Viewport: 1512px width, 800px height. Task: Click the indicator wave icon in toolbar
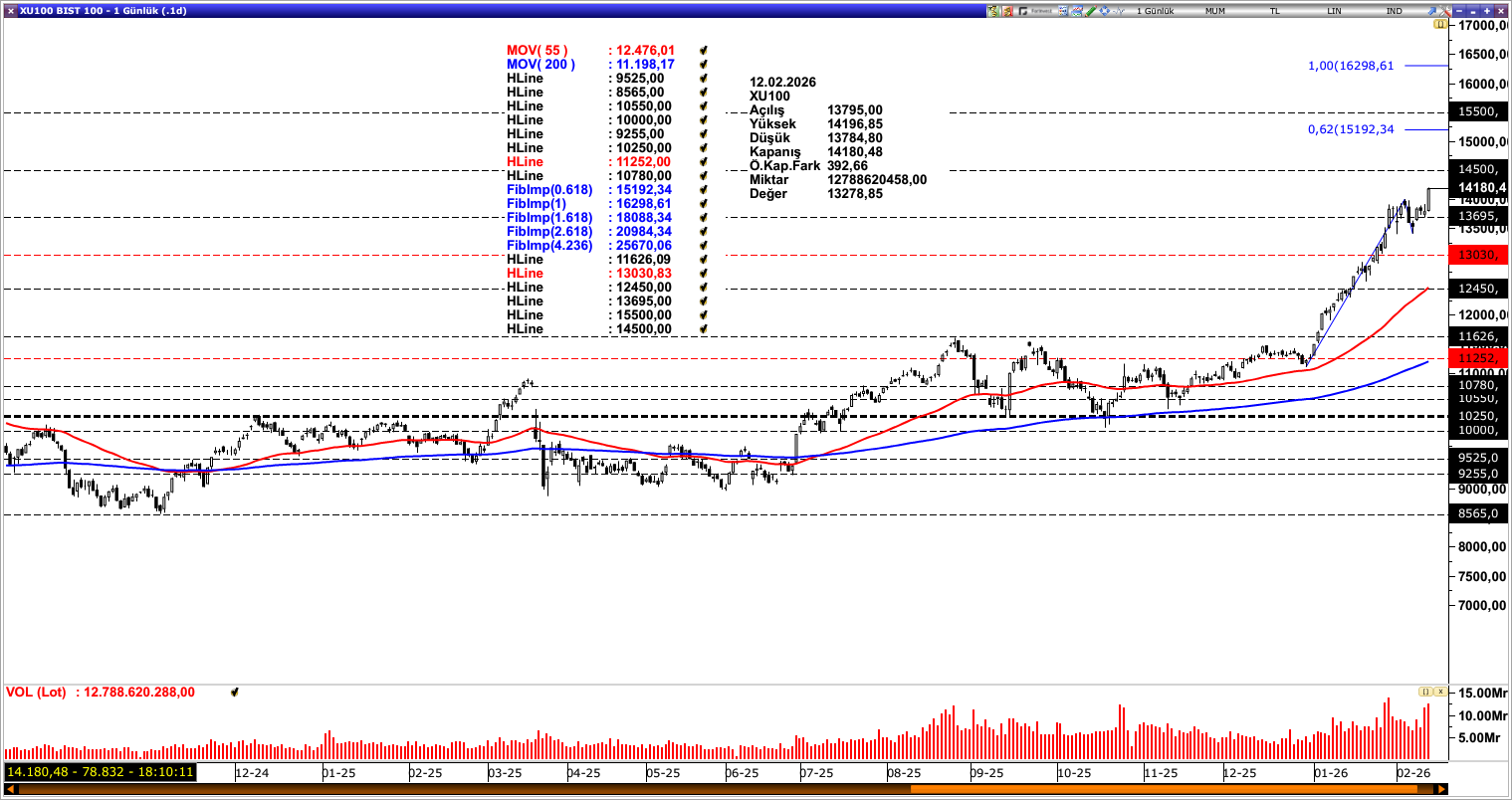click(1119, 11)
